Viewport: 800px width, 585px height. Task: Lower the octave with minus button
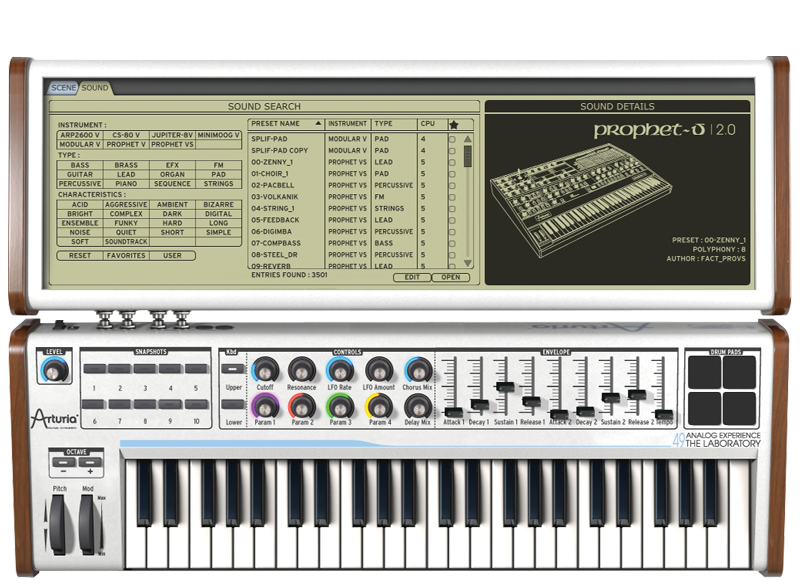64,463
